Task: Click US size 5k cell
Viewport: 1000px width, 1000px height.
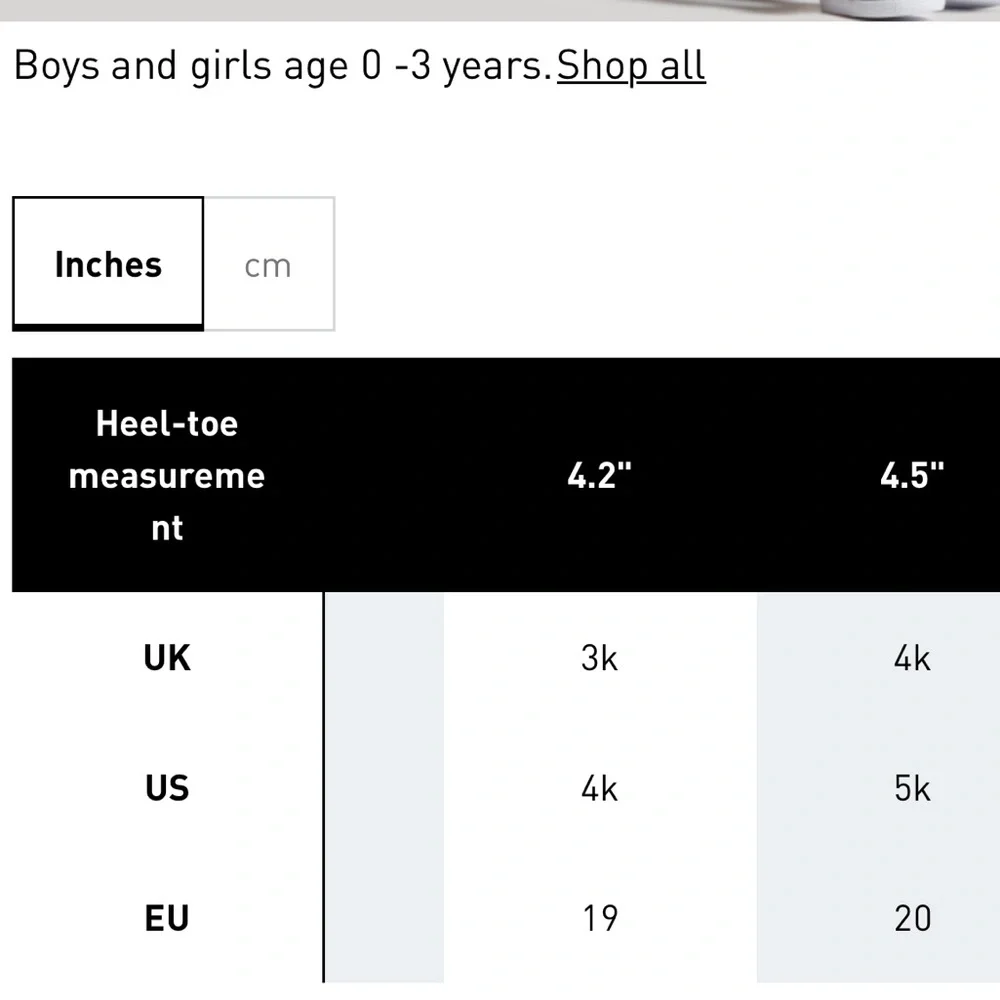Action: 911,788
